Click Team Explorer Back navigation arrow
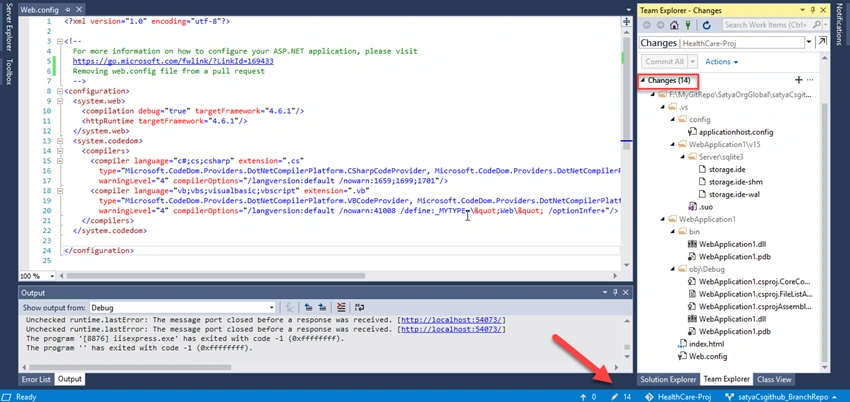 647,25
